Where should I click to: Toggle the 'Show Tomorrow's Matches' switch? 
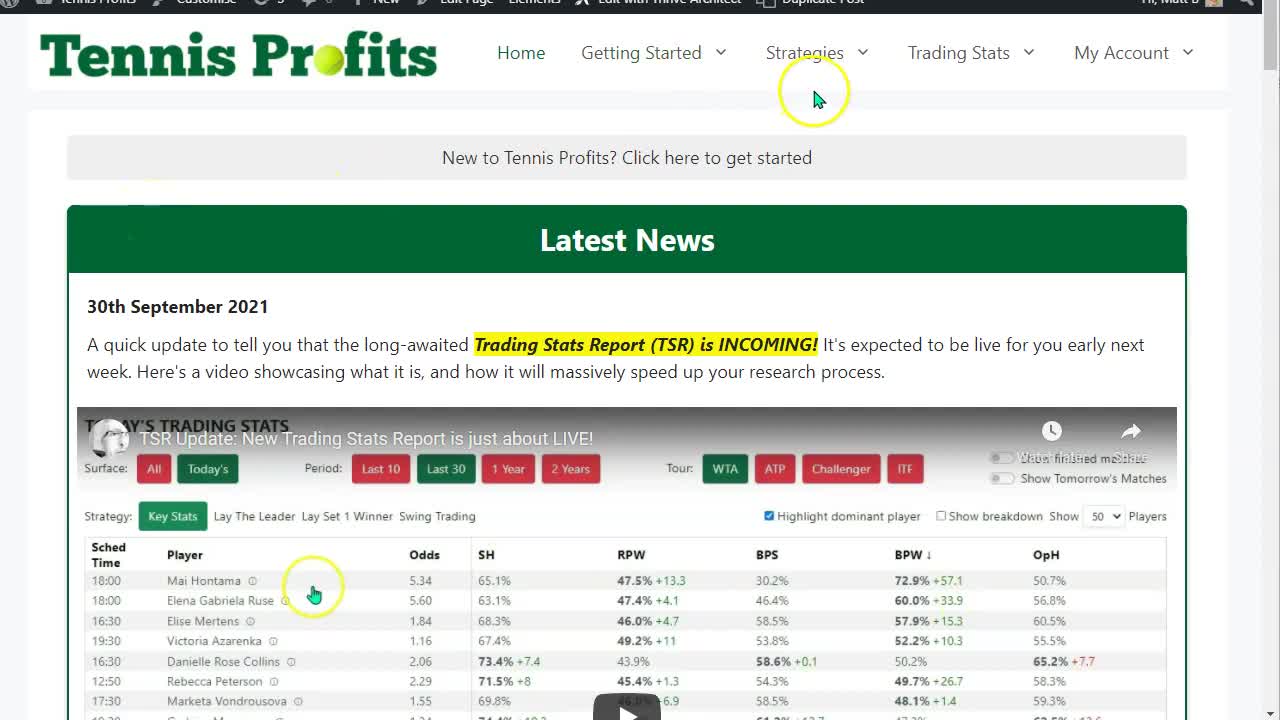tap(1002, 479)
